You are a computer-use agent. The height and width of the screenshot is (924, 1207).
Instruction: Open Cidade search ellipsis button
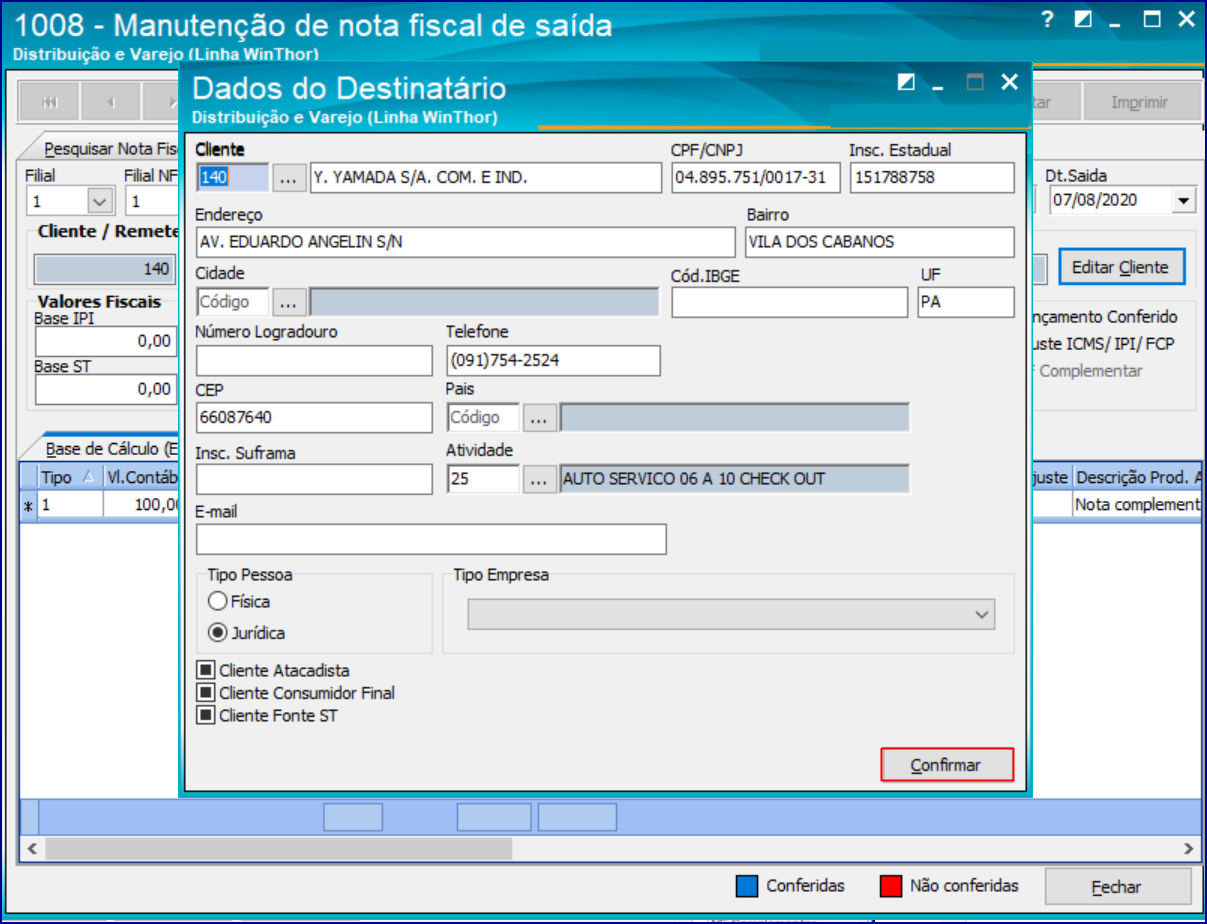coord(289,302)
